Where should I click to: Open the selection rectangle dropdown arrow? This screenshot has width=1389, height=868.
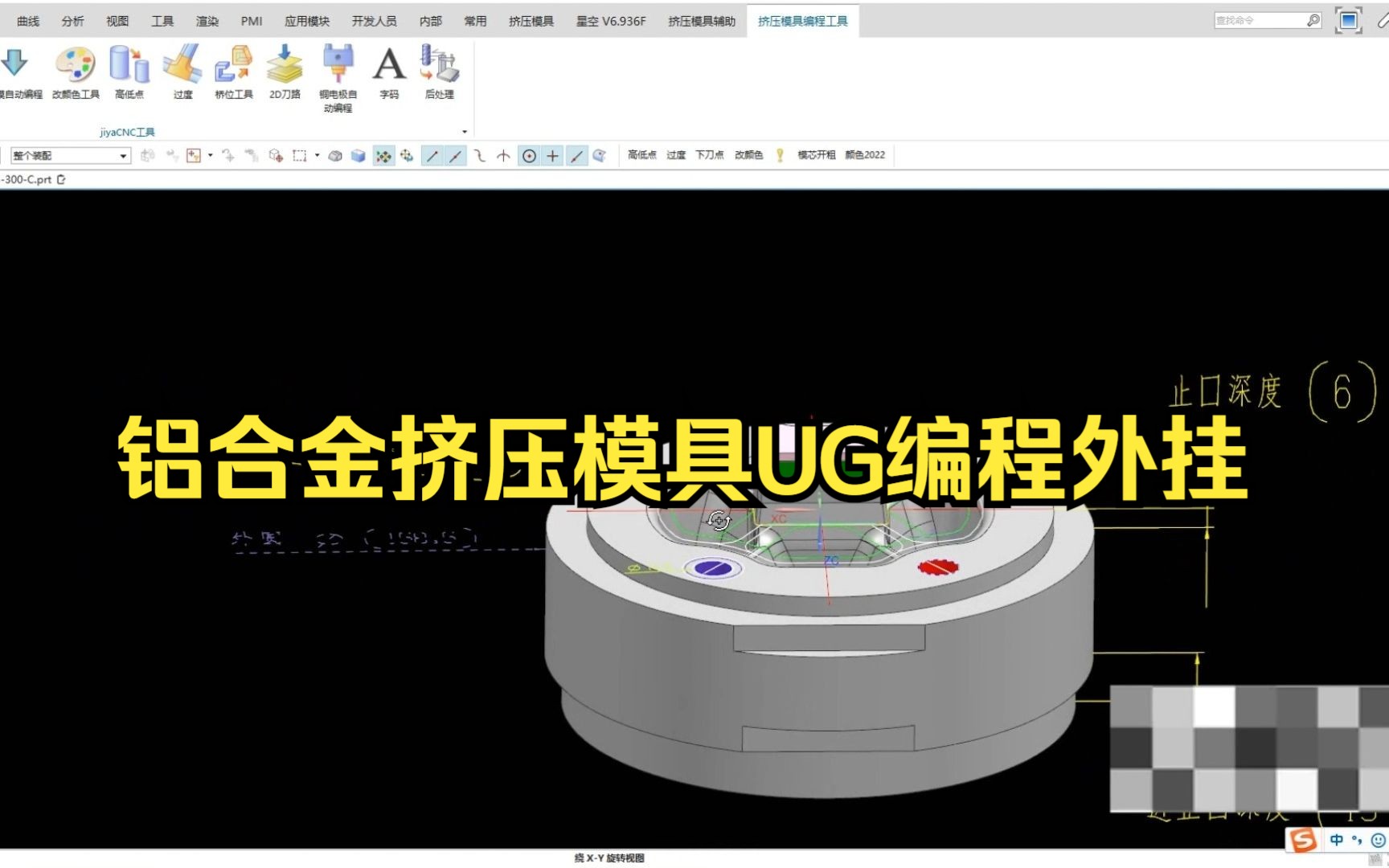[x=318, y=155]
